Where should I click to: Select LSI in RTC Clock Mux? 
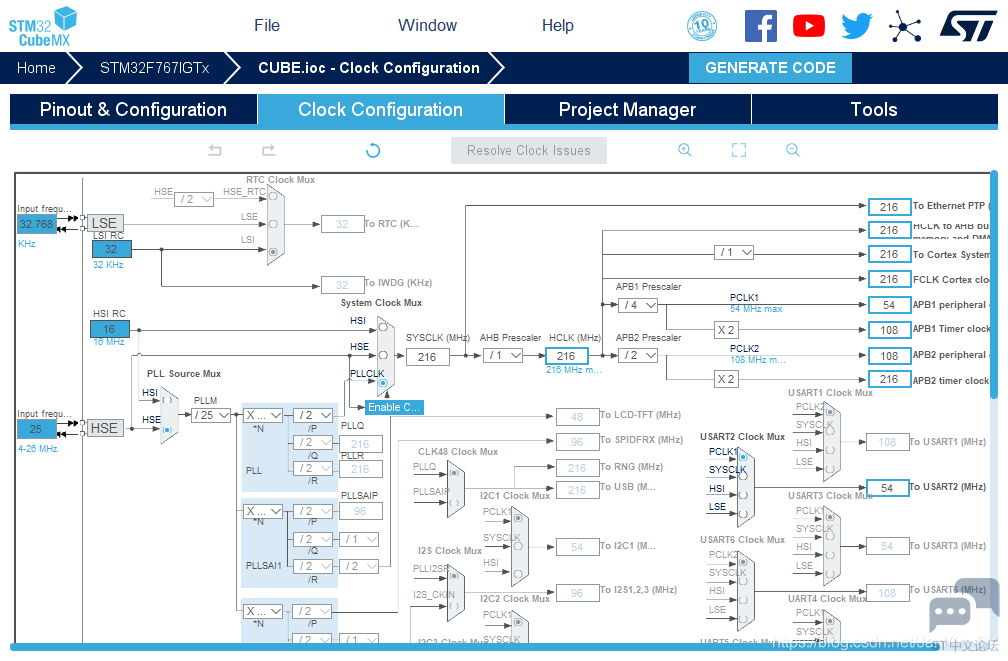tap(273, 251)
